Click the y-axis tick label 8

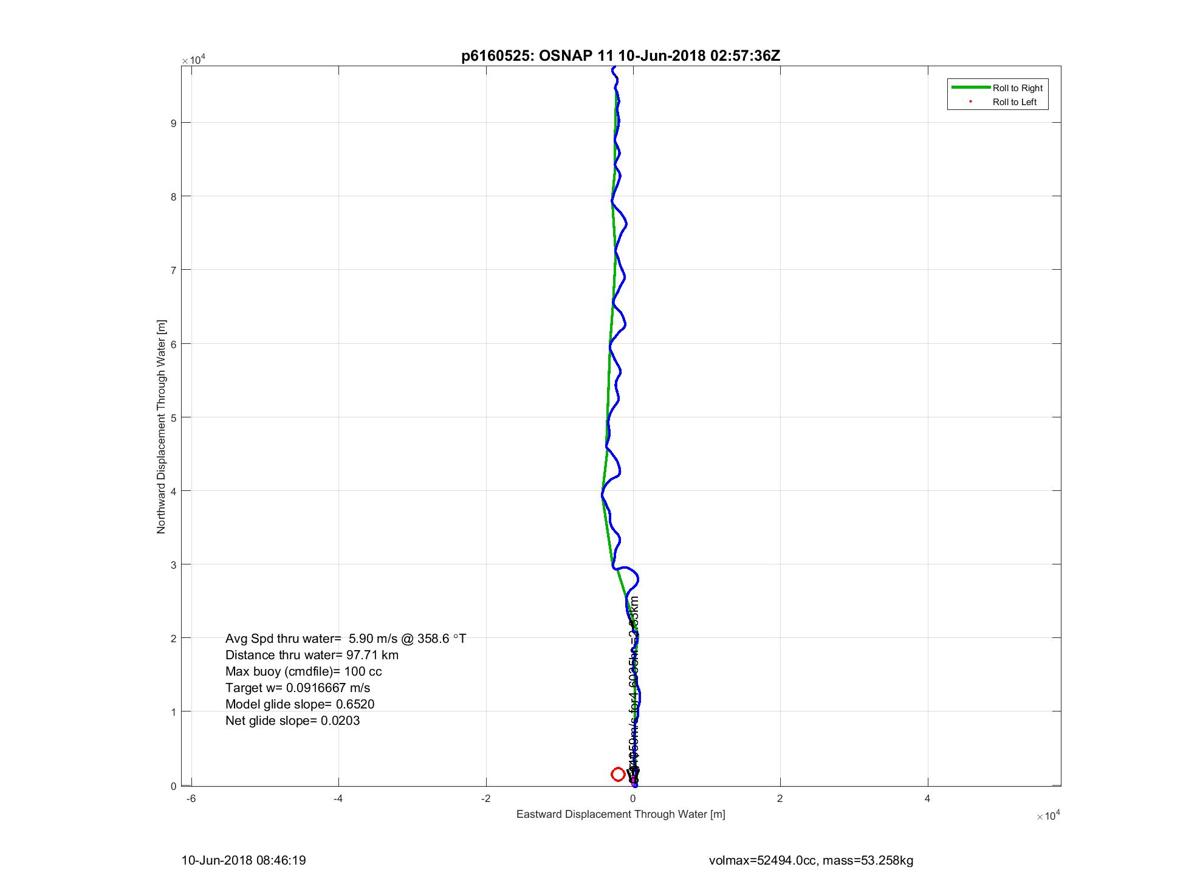(x=174, y=196)
